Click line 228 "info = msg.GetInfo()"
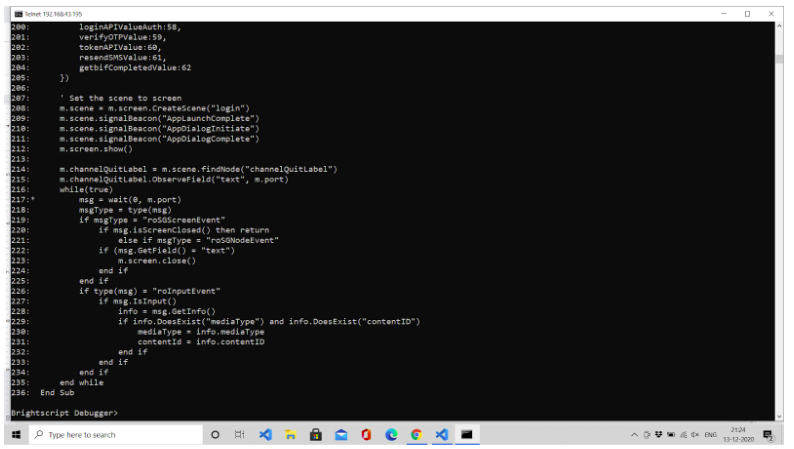Viewport: 794px width, 449px height. [167, 311]
